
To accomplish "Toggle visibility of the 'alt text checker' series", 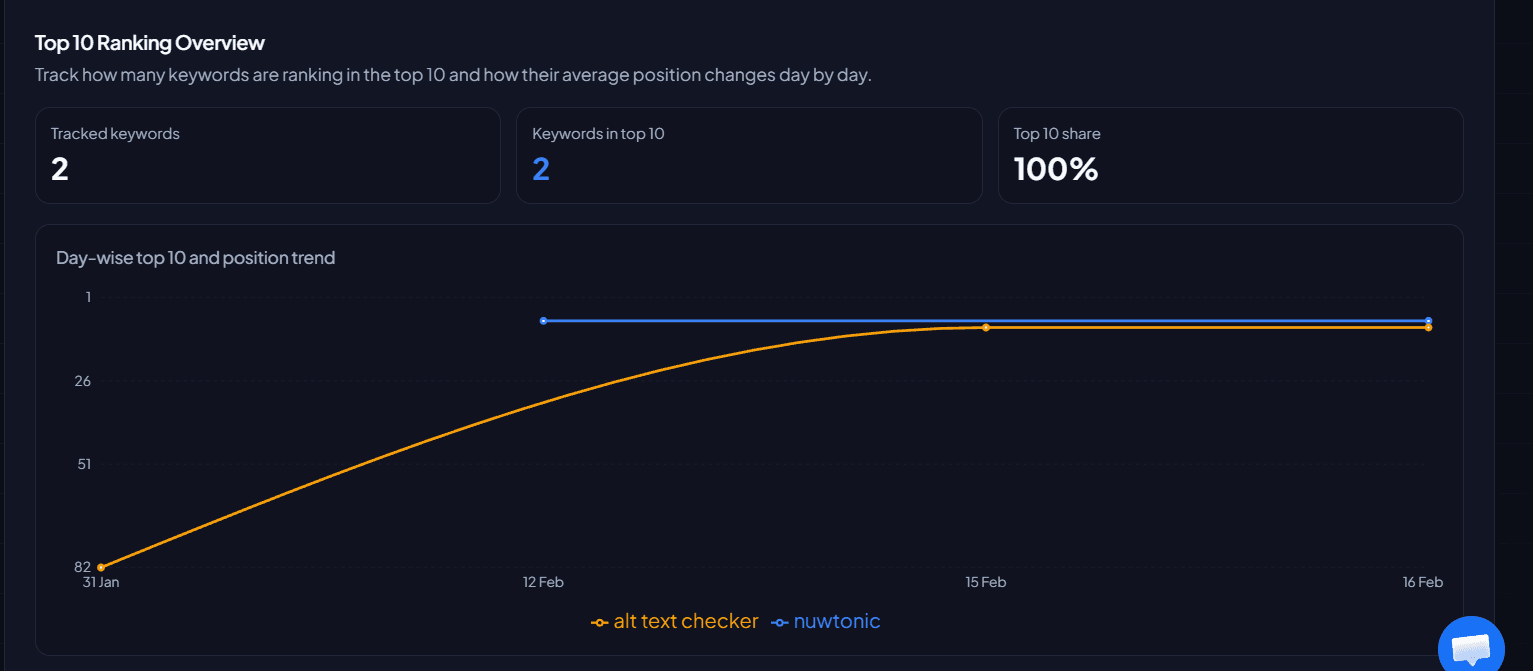I will pos(686,621).
